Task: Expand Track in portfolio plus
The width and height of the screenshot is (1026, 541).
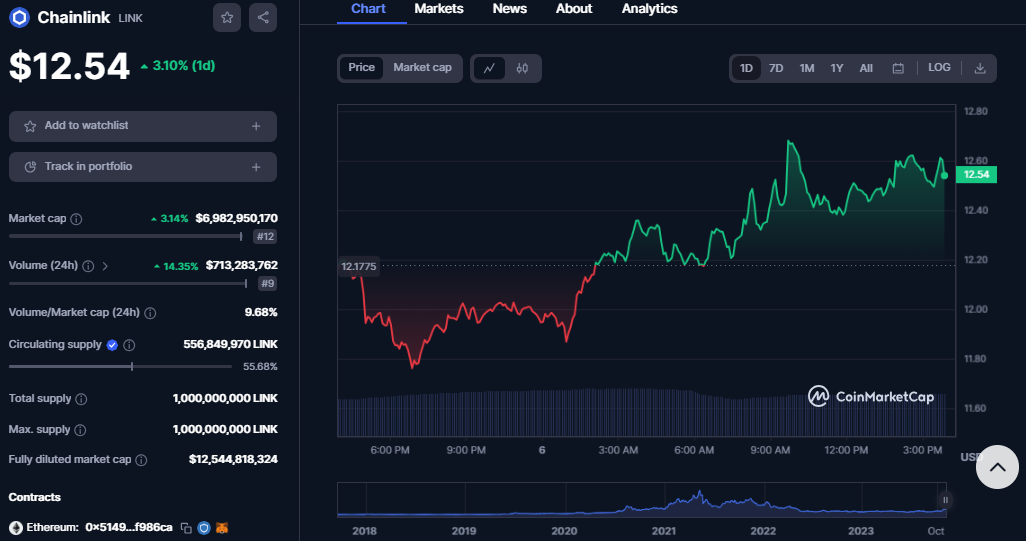Action: point(256,167)
